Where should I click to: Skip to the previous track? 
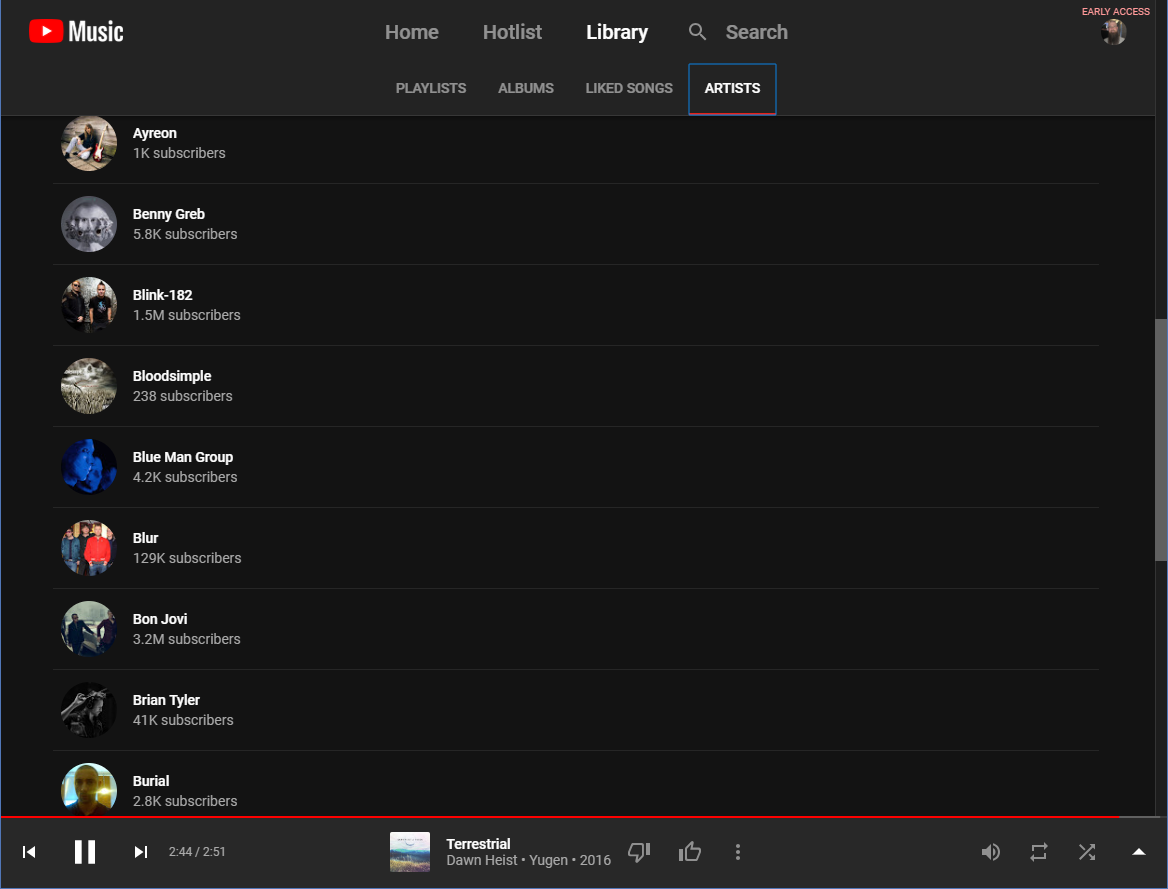tap(29, 852)
